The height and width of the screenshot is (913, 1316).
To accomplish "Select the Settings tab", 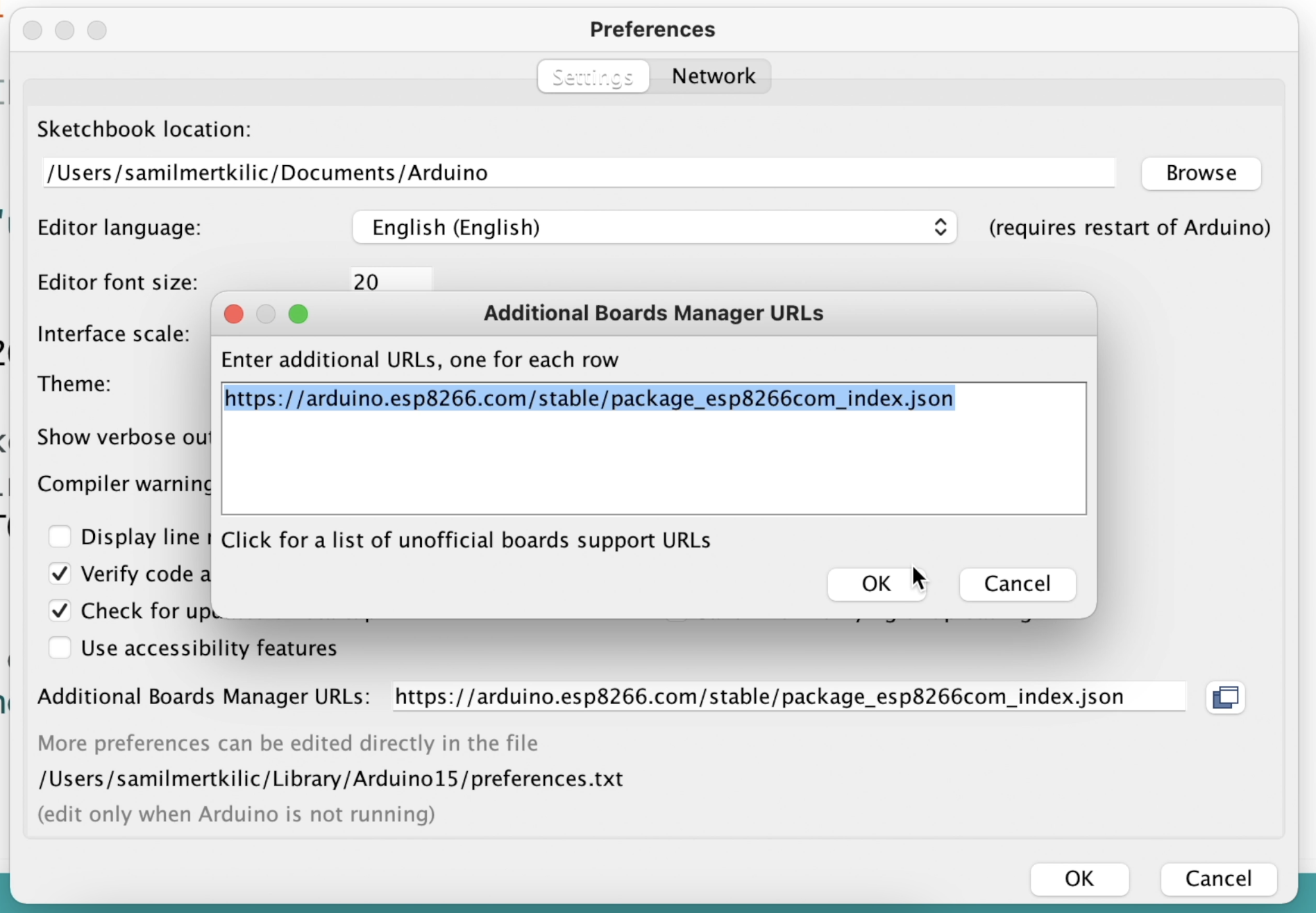I will click(x=593, y=76).
